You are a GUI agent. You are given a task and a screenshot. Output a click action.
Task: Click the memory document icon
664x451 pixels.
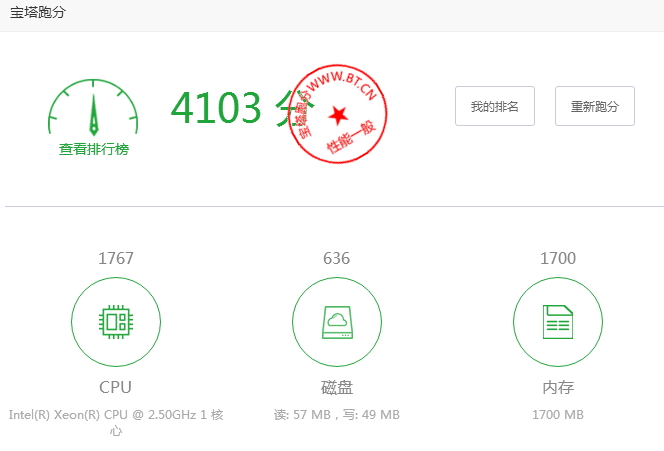click(557, 322)
